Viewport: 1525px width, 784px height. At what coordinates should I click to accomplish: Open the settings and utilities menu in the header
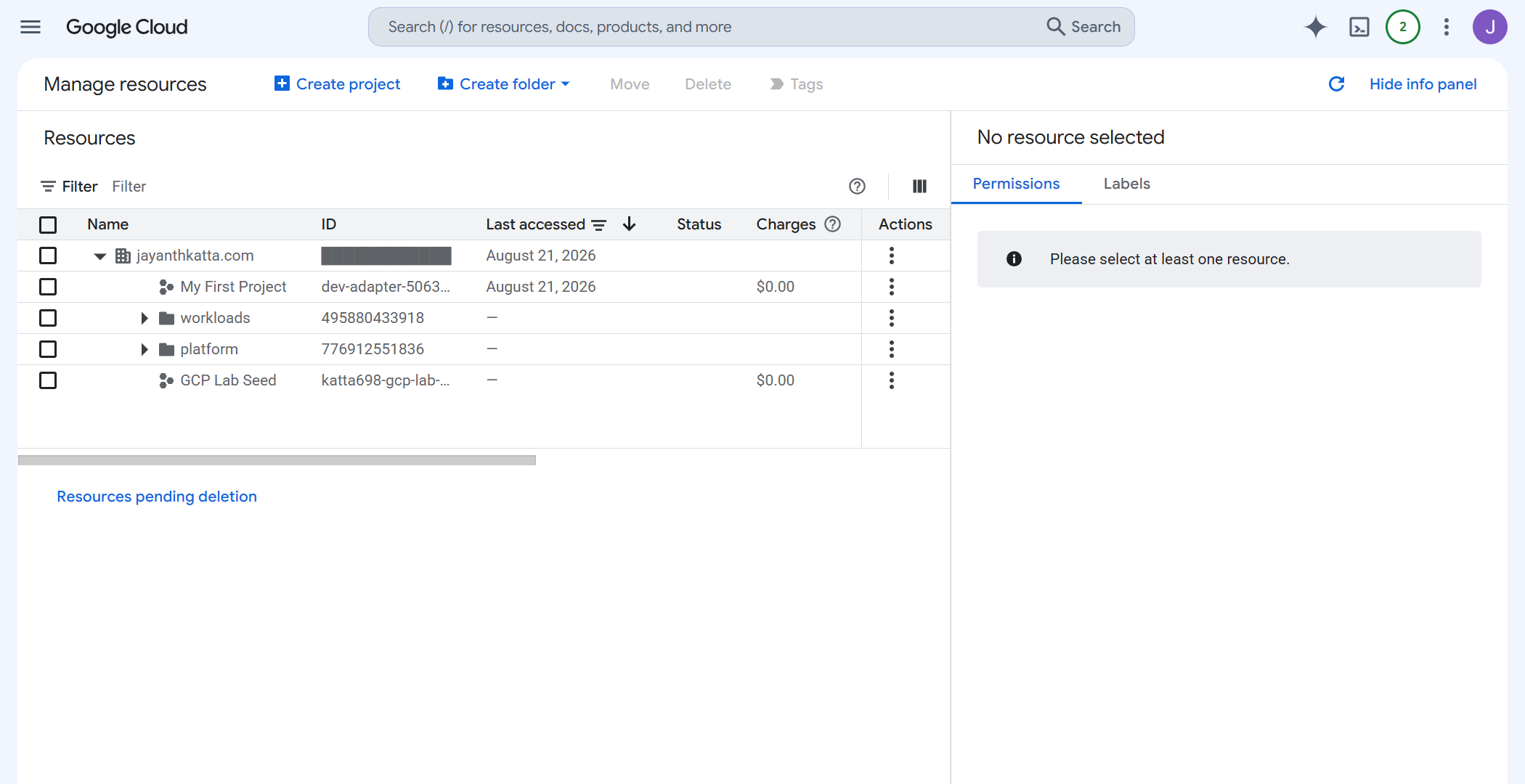click(1446, 27)
